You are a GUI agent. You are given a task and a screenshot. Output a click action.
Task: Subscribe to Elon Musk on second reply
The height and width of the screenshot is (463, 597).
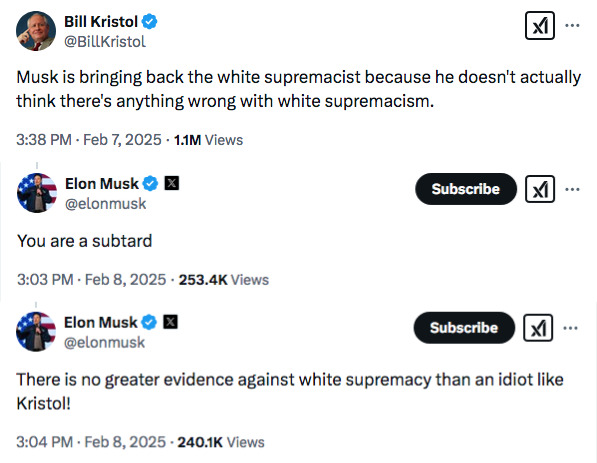(464, 327)
